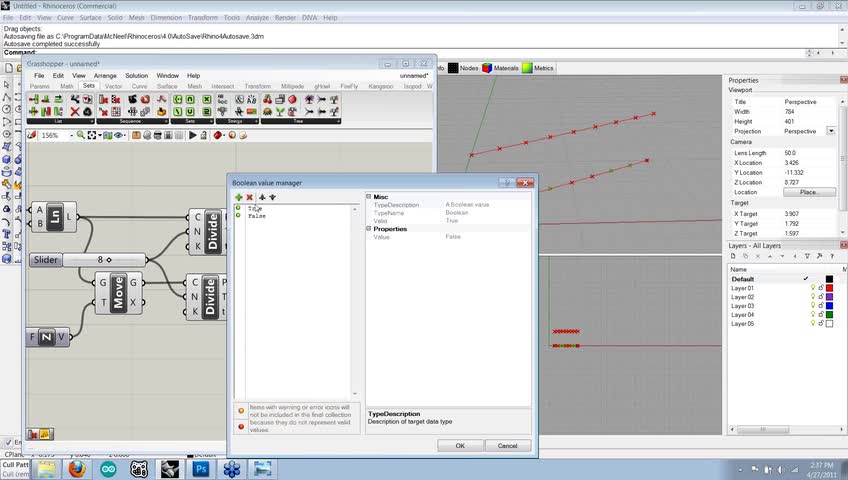Screen dimensions: 848x480
Task: Click the Zoom Extents icon in Grasshopper
Action: click(x=92, y=135)
